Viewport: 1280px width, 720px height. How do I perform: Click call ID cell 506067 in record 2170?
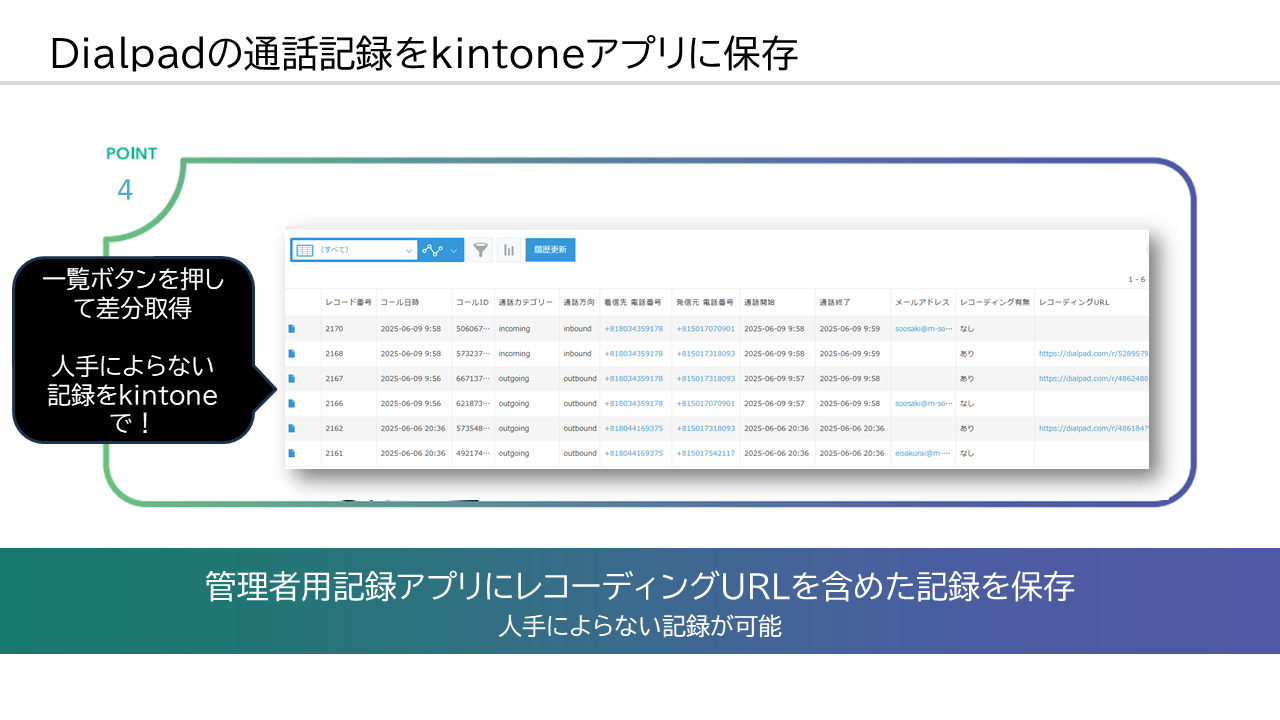coord(473,328)
